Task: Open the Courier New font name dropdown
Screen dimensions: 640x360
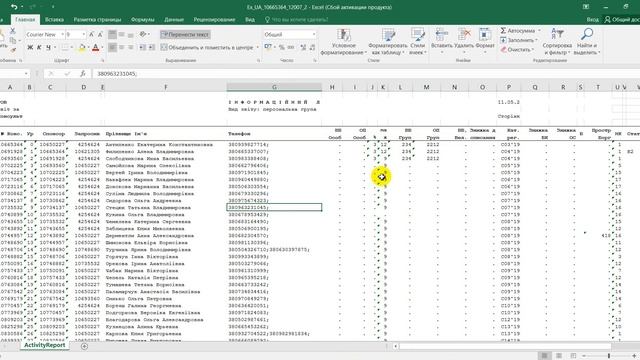Action: click(62, 35)
